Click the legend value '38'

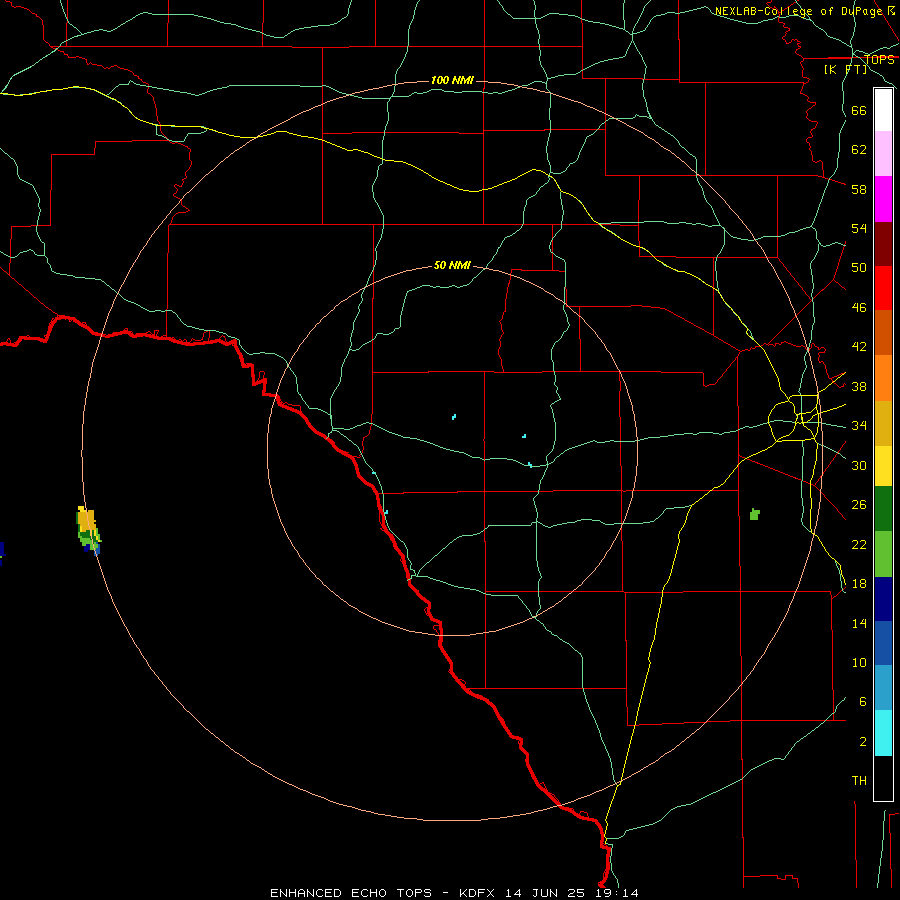pos(859,386)
